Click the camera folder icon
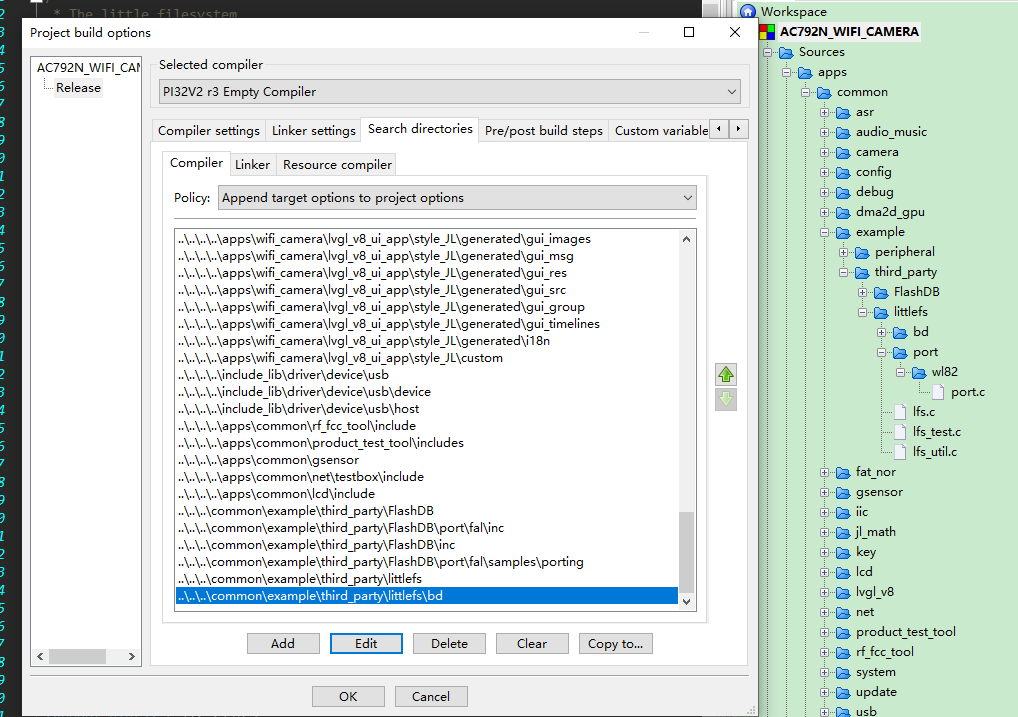The image size is (1018, 717). 843,153
